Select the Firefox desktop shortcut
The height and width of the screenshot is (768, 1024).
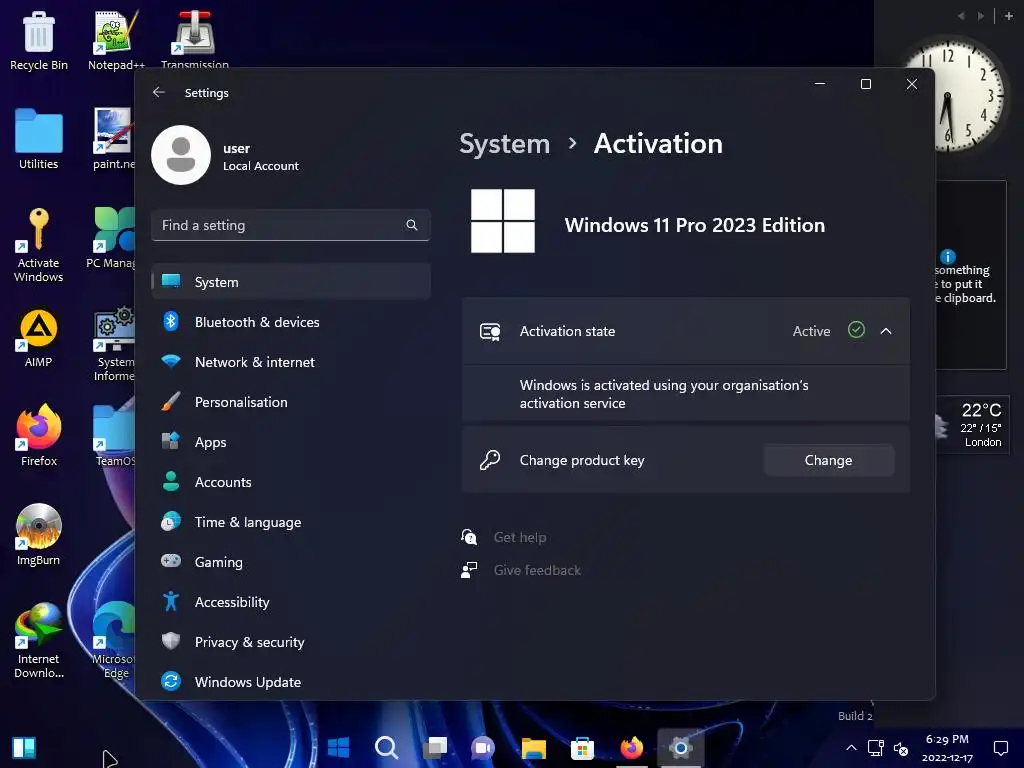click(x=39, y=436)
